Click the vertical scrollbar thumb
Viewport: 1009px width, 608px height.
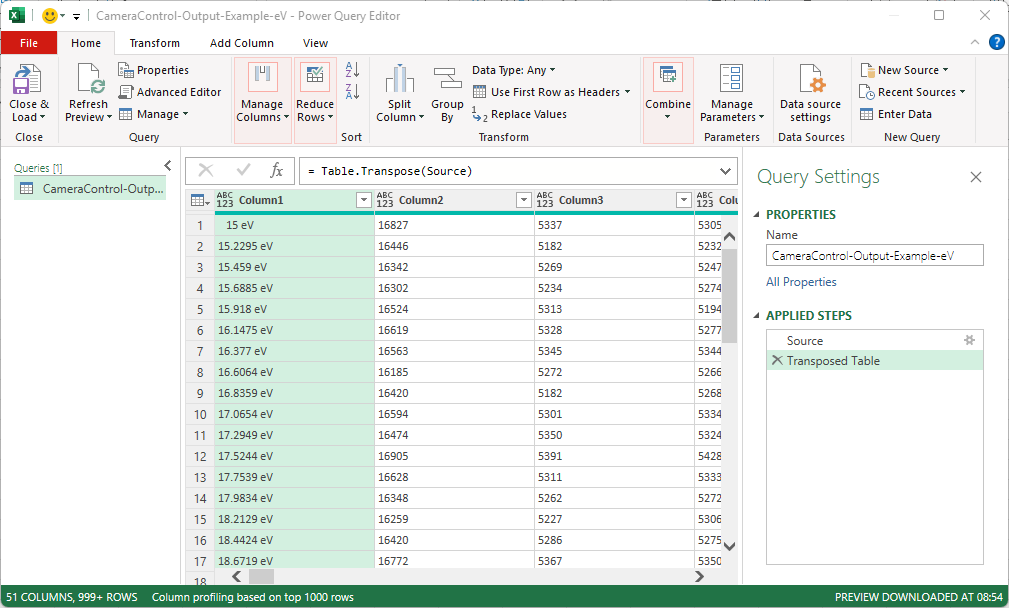pos(729,296)
